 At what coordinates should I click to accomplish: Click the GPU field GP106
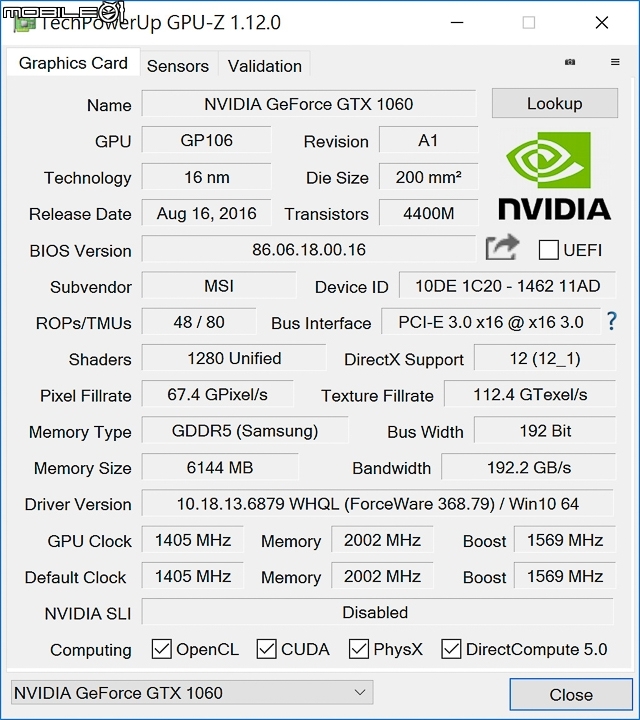pyautogui.click(x=207, y=140)
